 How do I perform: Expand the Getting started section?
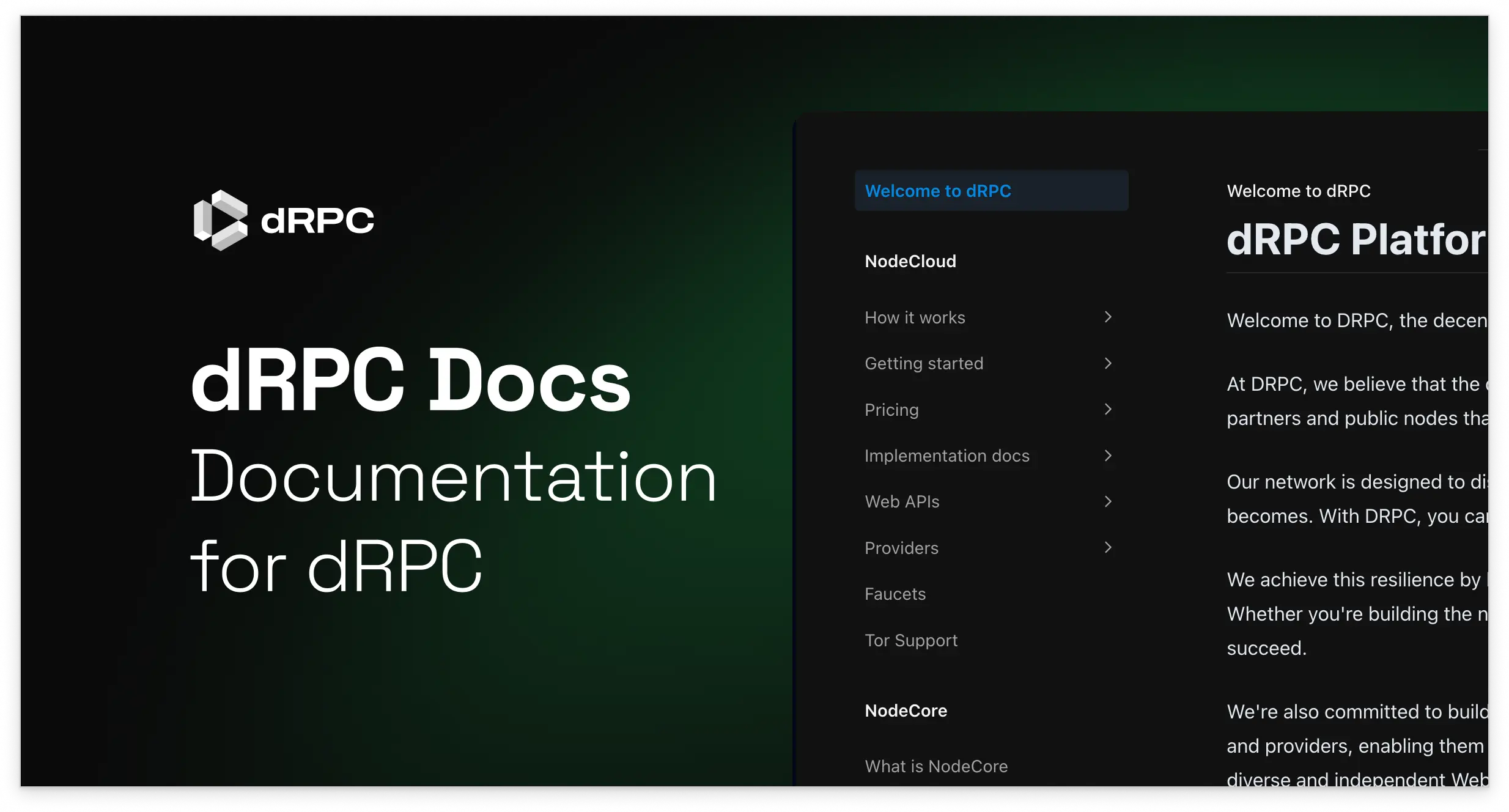923,363
